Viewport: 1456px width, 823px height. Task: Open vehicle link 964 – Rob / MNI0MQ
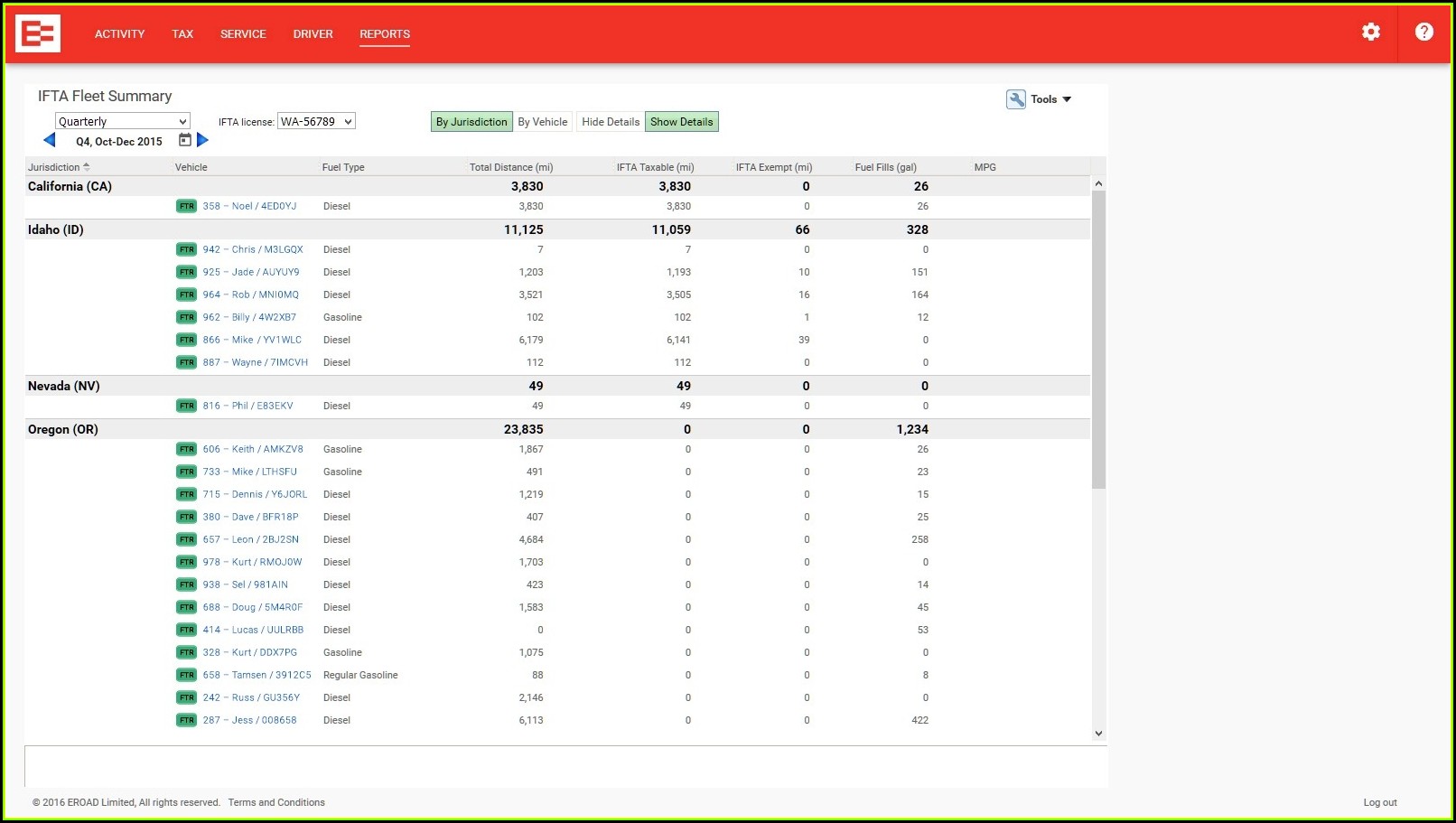point(250,295)
